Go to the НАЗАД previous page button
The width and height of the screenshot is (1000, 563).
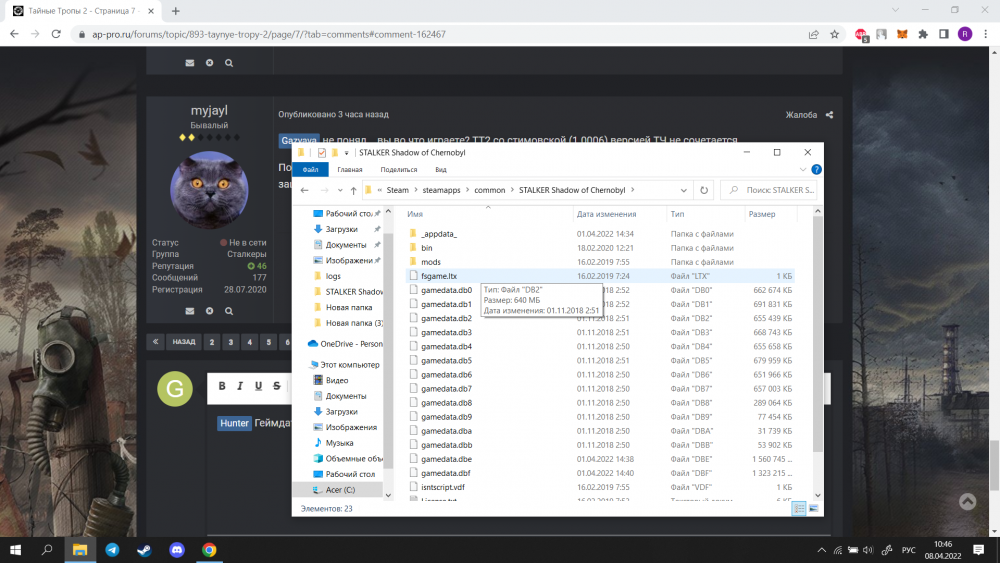coord(183,342)
